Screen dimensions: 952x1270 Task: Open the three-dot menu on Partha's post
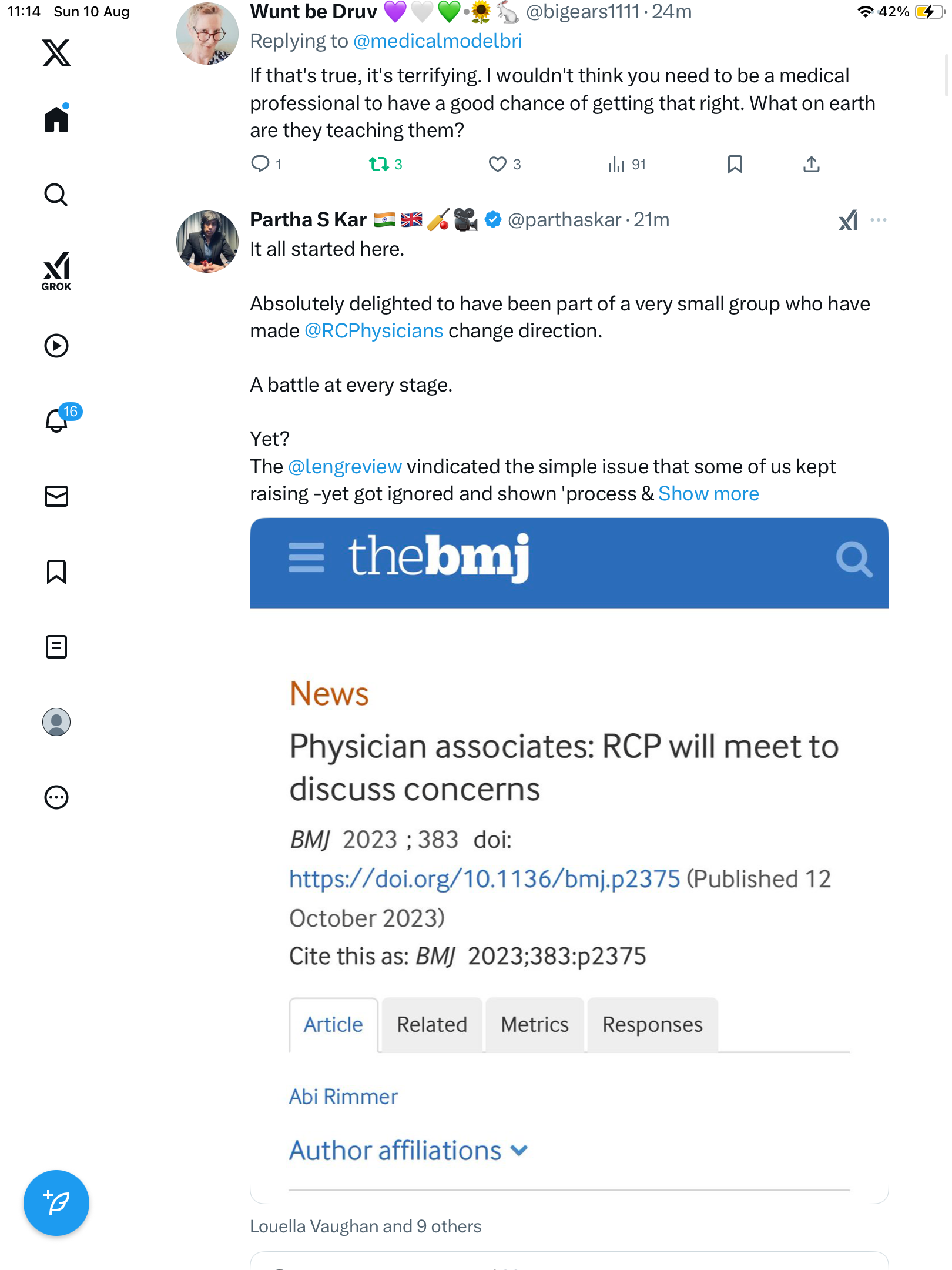click(879, 220)
